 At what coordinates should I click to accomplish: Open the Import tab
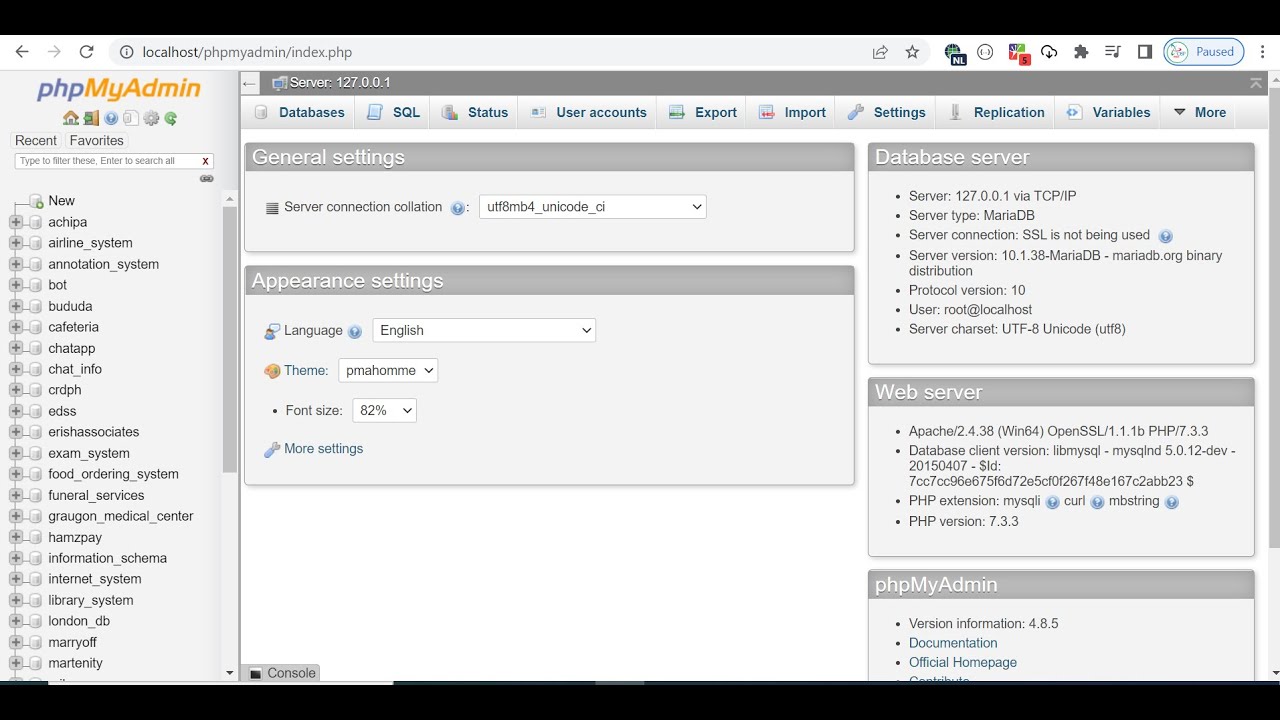[792, 112]
